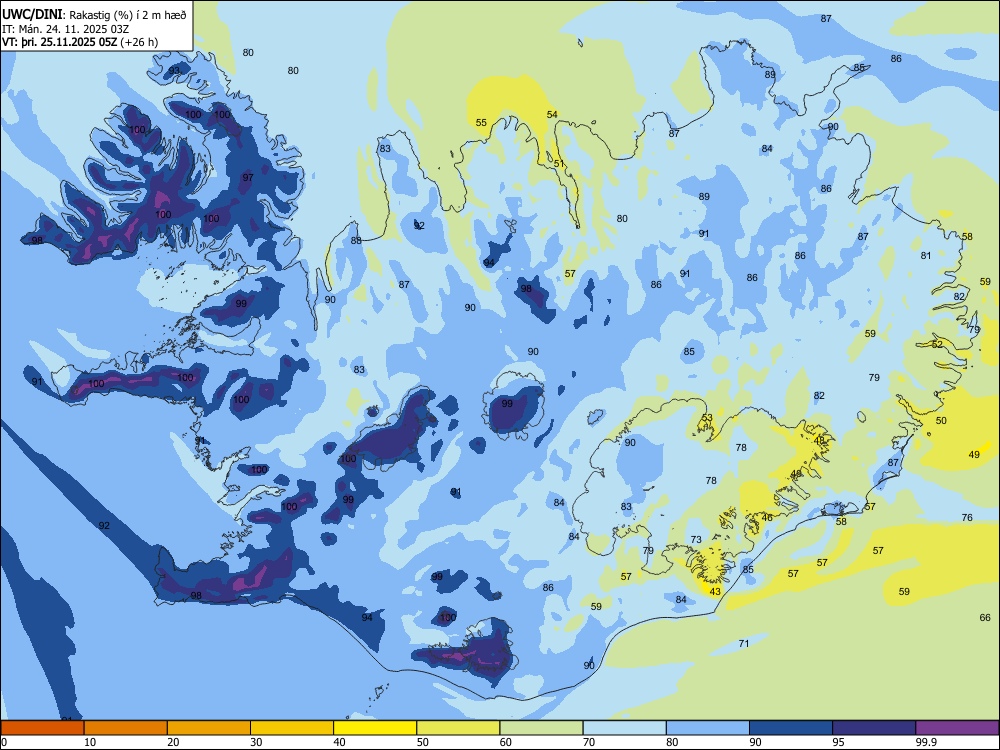Click the humidity value '81' on the map

[926, 256]
